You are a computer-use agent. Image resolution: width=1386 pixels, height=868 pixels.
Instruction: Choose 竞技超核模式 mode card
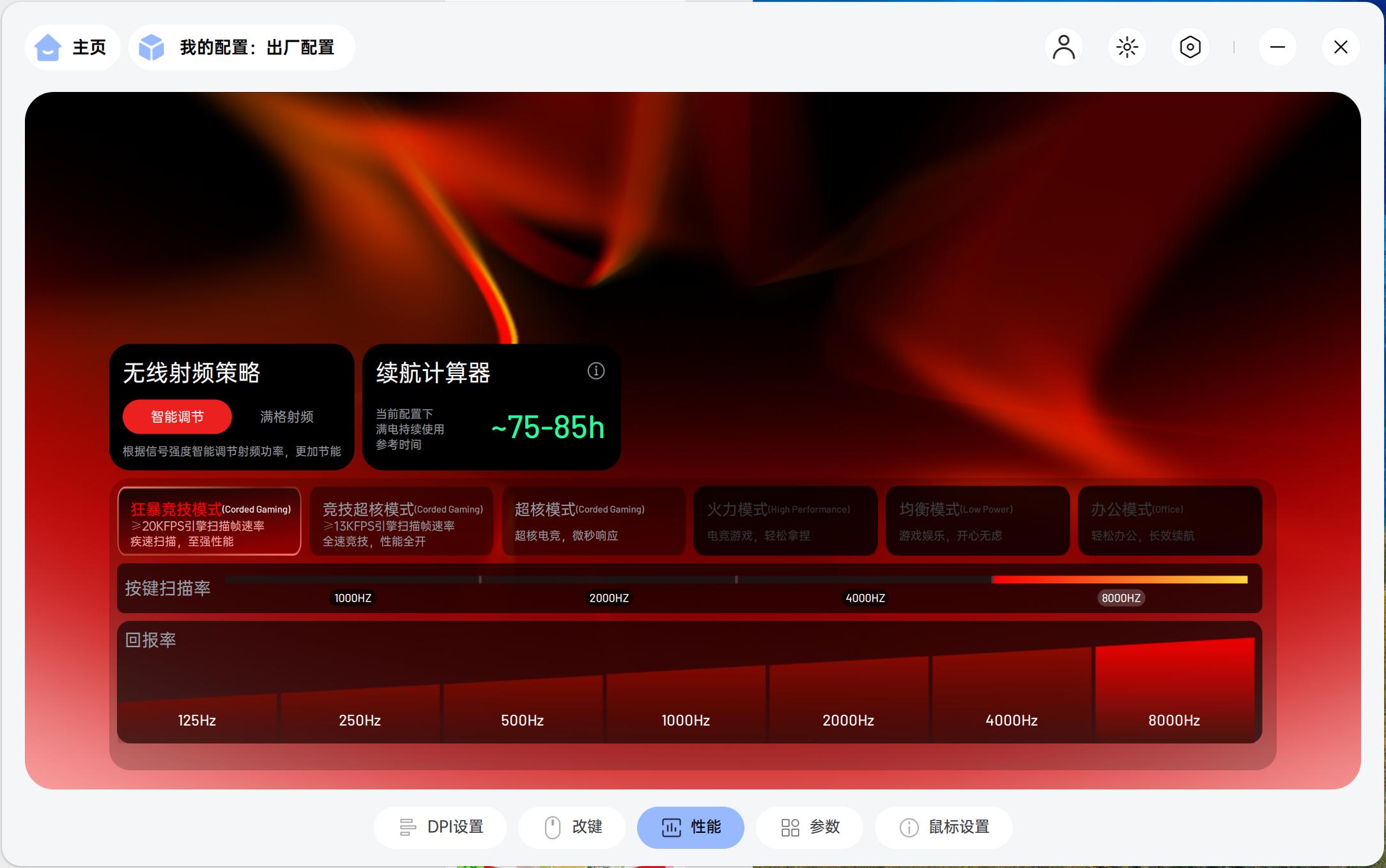[401, 521]
